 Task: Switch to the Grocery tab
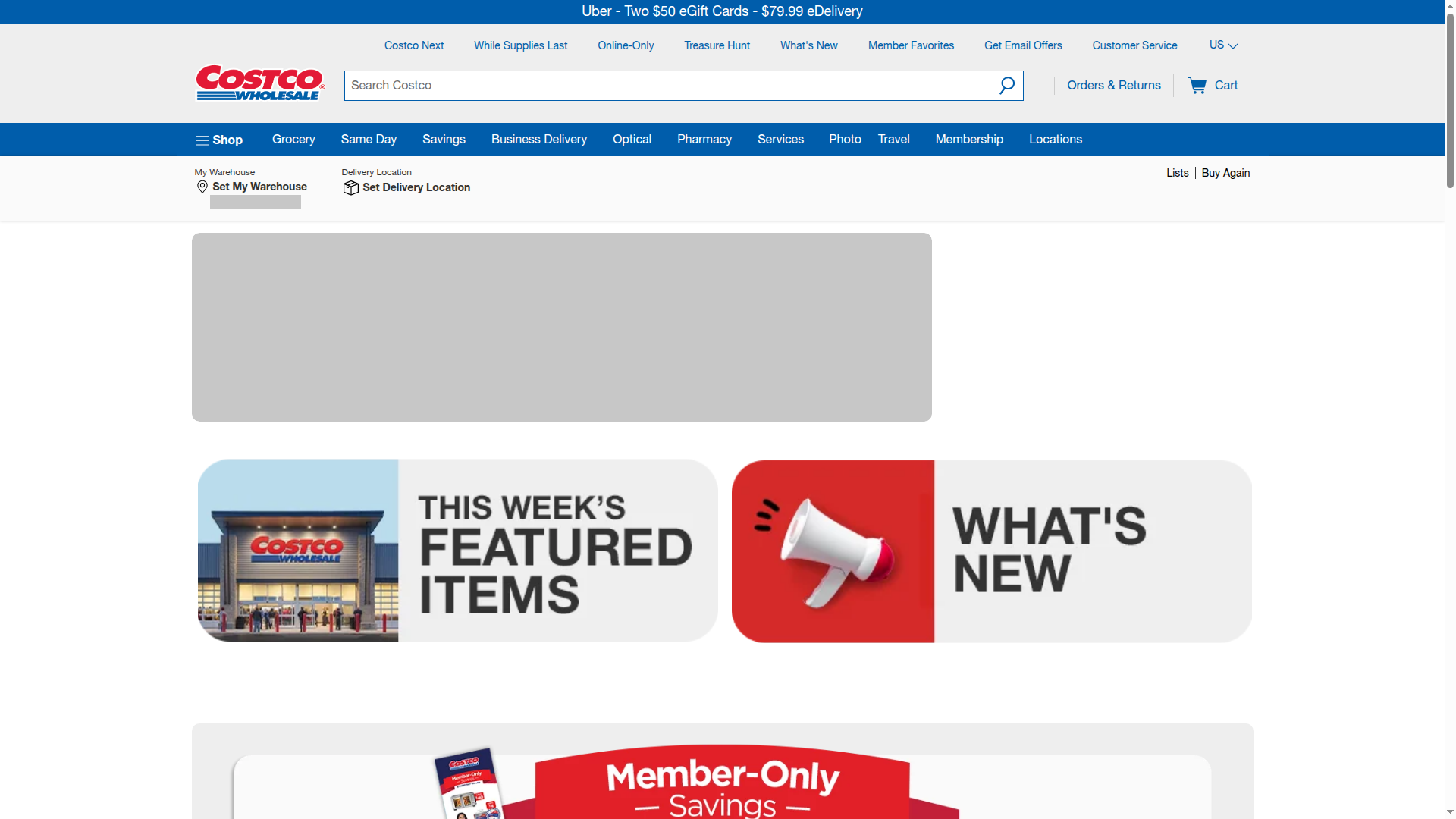293,139
